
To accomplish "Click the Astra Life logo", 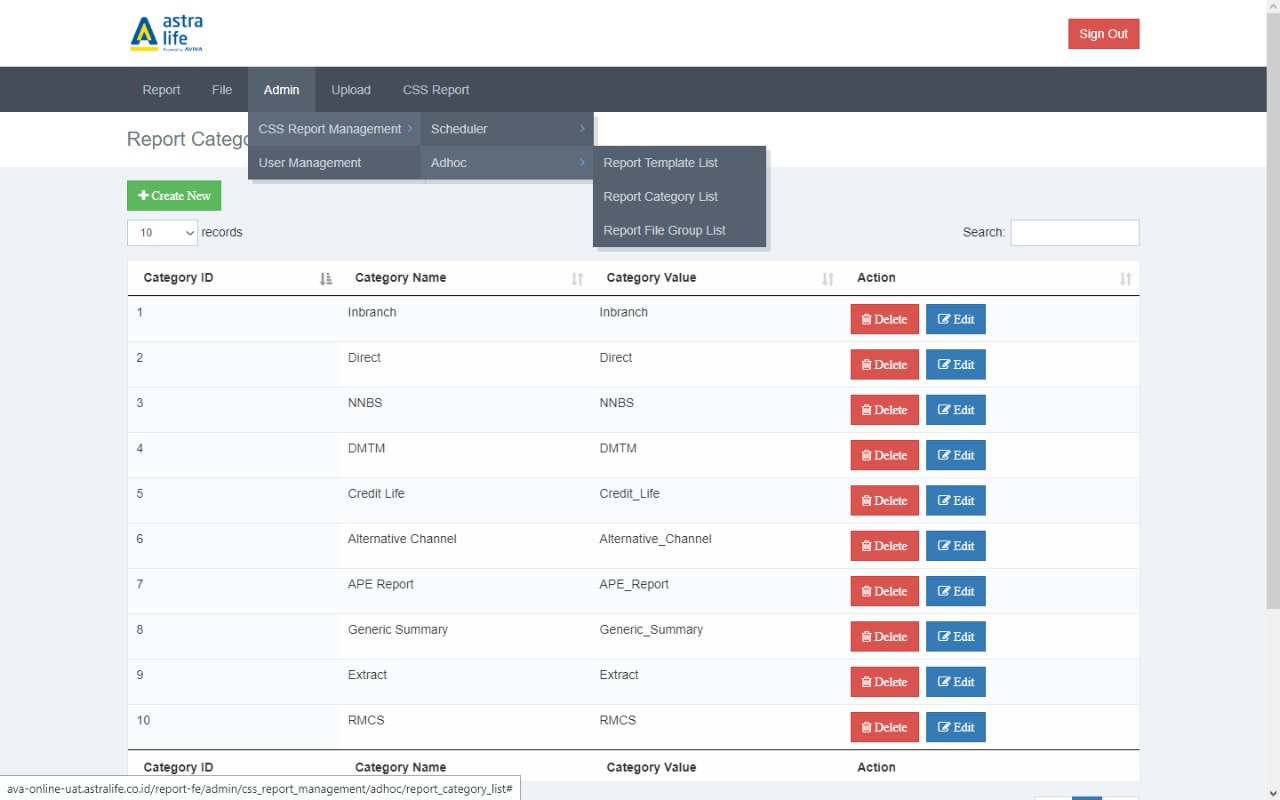I will coord(167,34).
